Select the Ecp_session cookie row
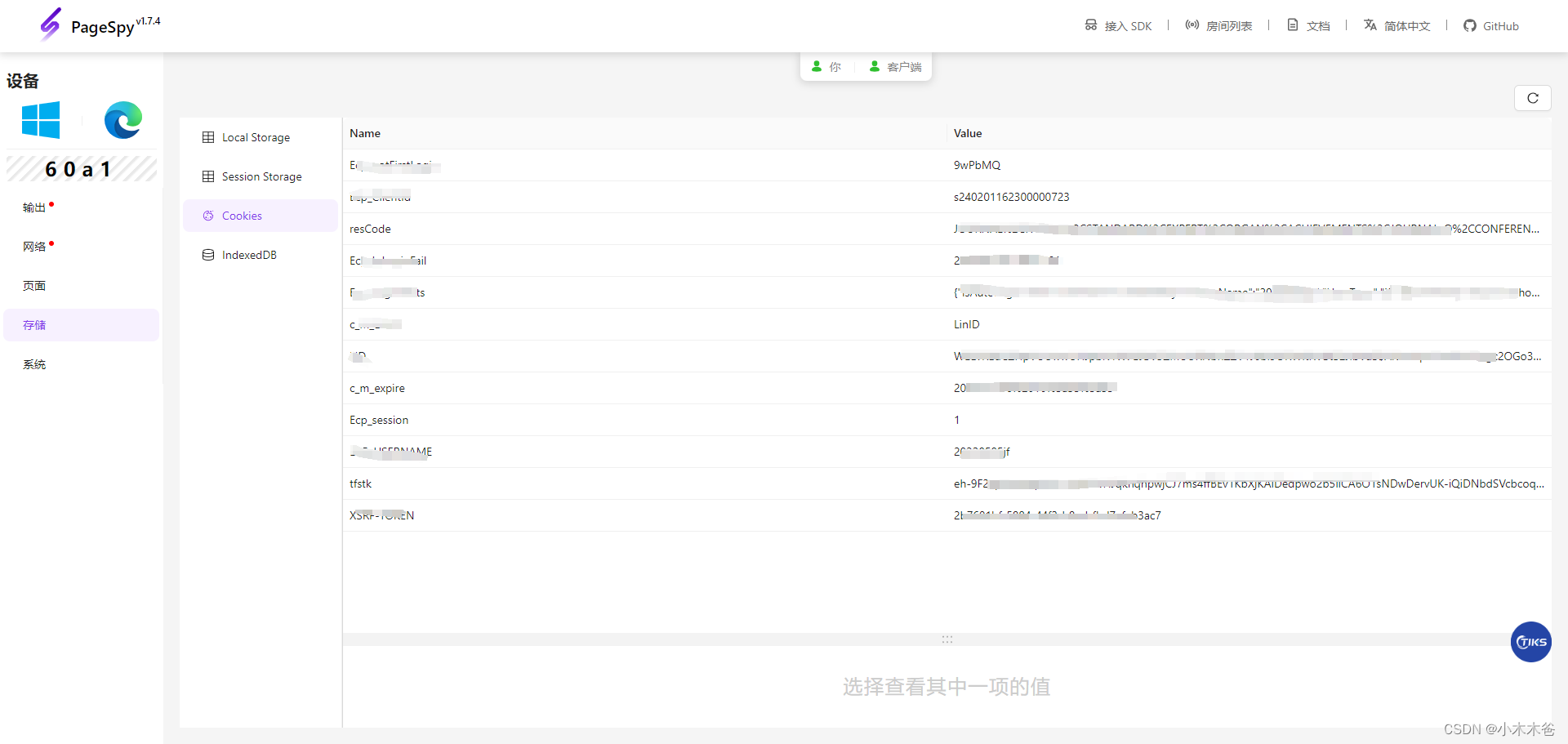This screenshot has width=1568, height=744. (572, 420)
